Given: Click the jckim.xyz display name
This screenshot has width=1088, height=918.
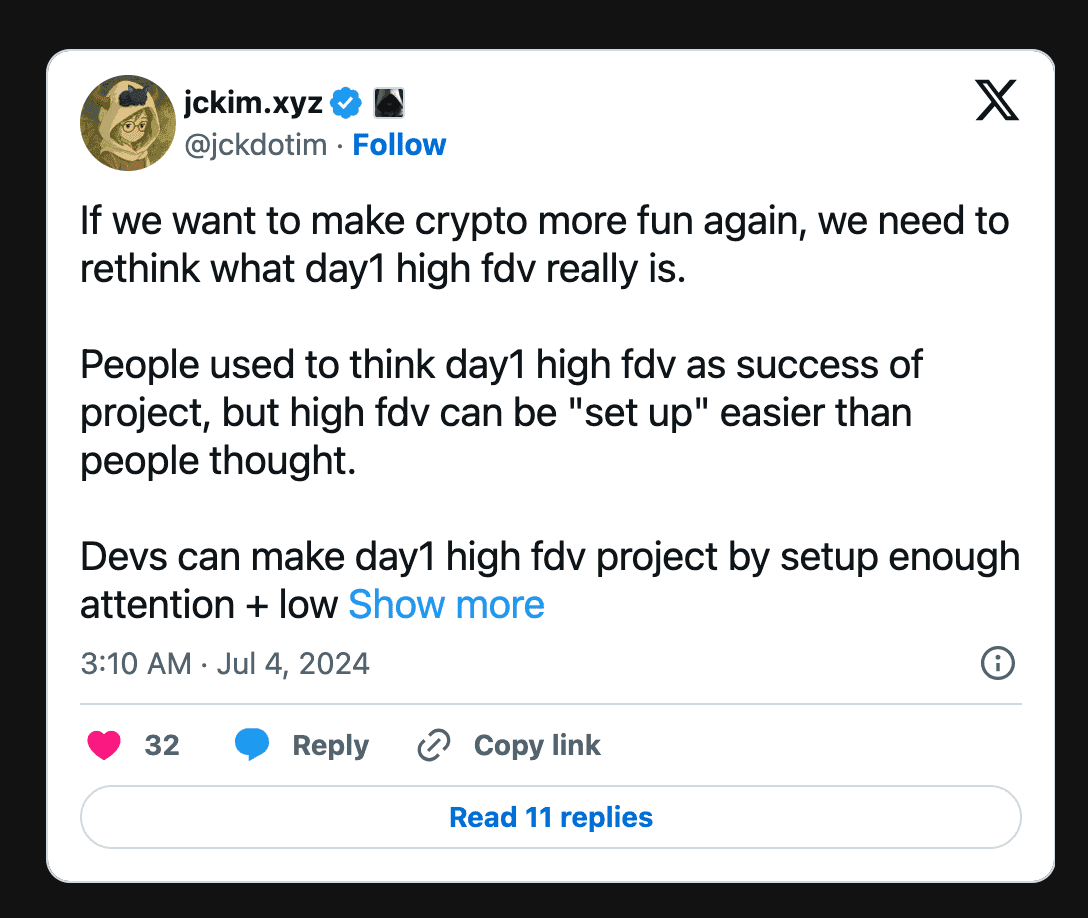Looking at the screenshot, I should [x=253, y=101].
